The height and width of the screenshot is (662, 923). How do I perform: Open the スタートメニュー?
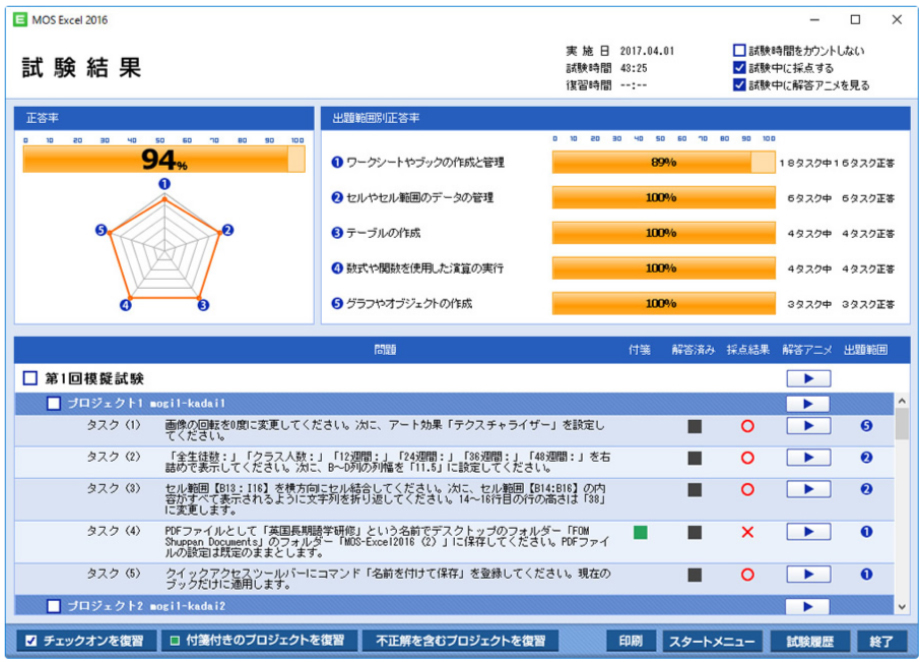[712, 641]
